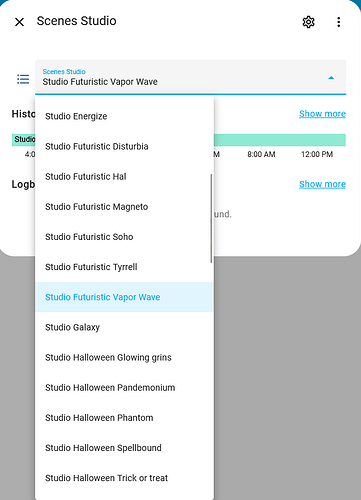This screenshot has height=500, width=361.
Task: Pick Studio Futuristic Hal scene
Action: (x=124, y=177)
